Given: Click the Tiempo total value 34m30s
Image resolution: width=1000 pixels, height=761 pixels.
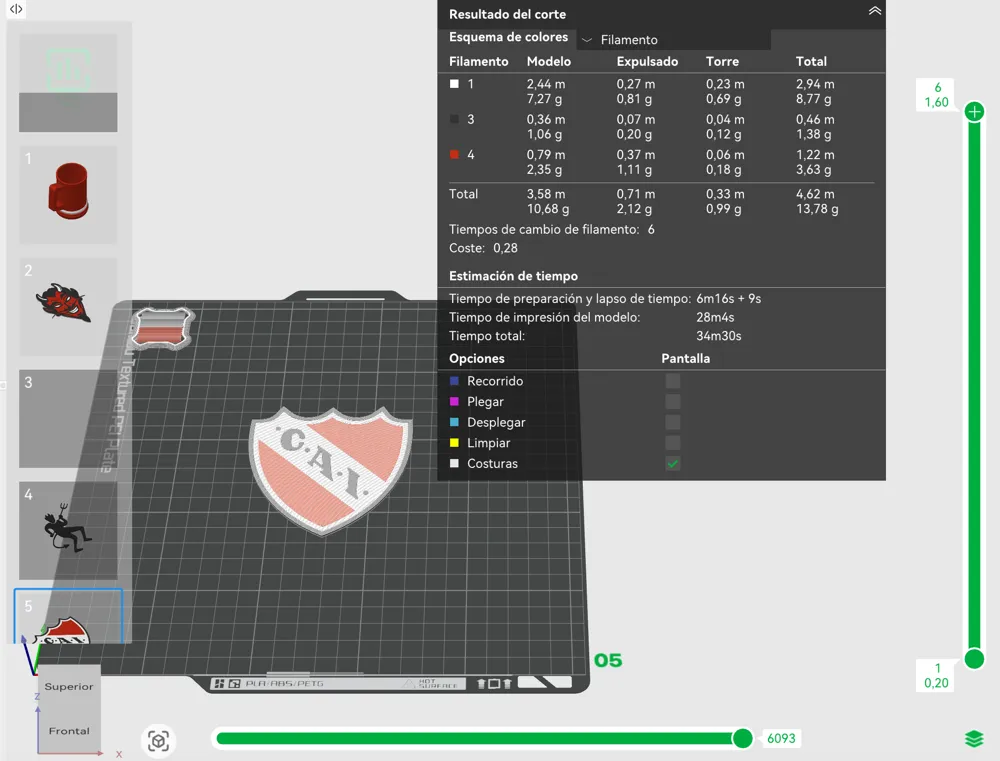Looking at the screenshot, I should click(718, 336).
